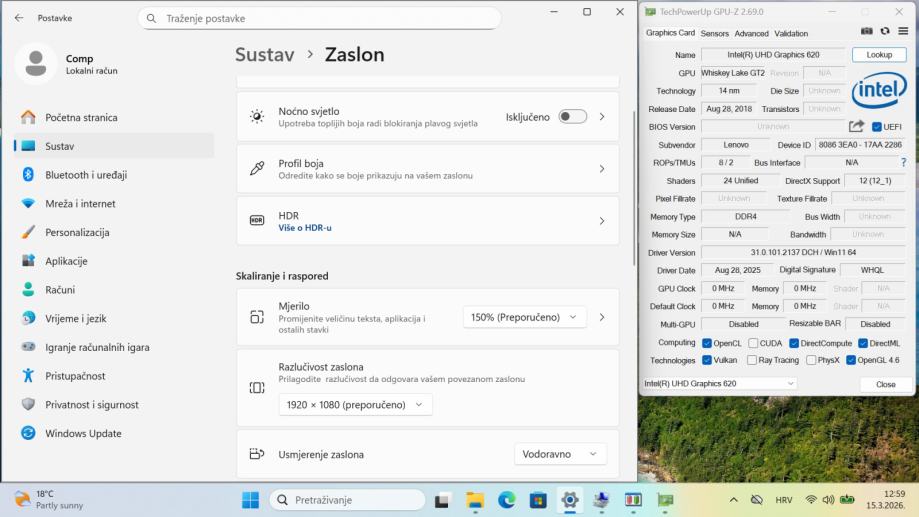This screenshot has width=919, height=517.
Task: Click Traženje postavke search field
Action: click(x=319, y=19)
